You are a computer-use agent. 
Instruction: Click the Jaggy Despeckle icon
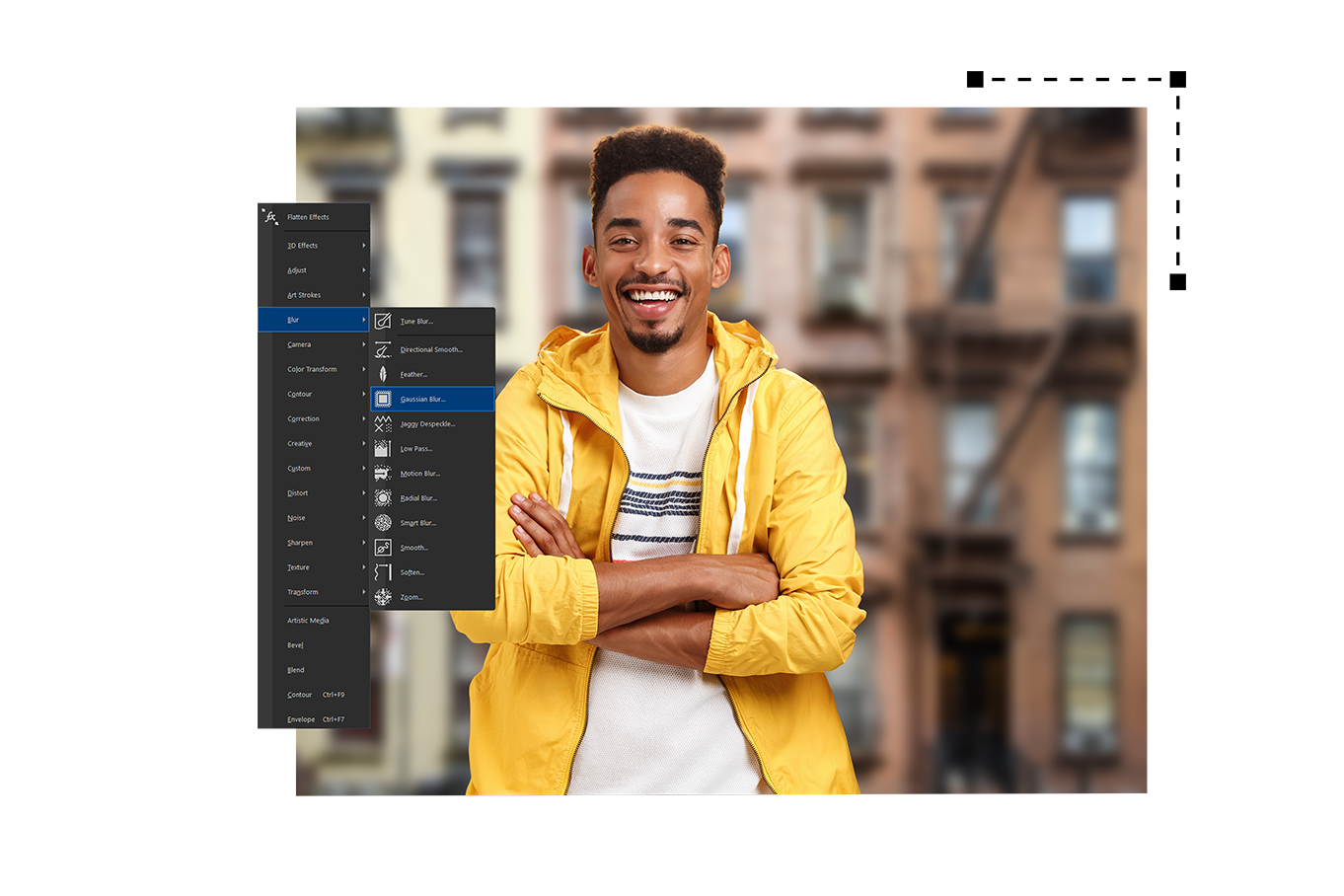click(383, 423)
